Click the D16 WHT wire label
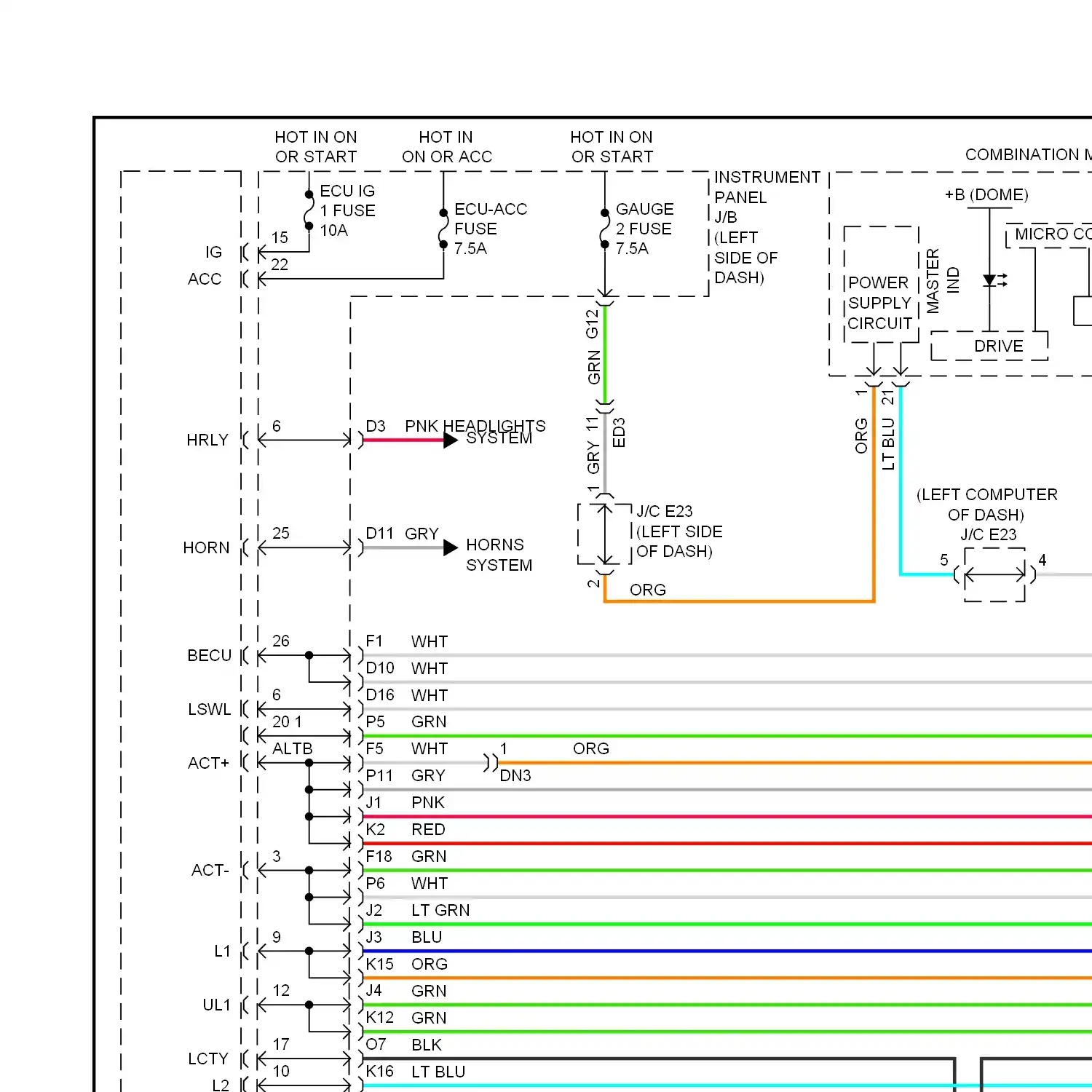The height and width of the screenshot is (1092, 1092). [407, 695]
